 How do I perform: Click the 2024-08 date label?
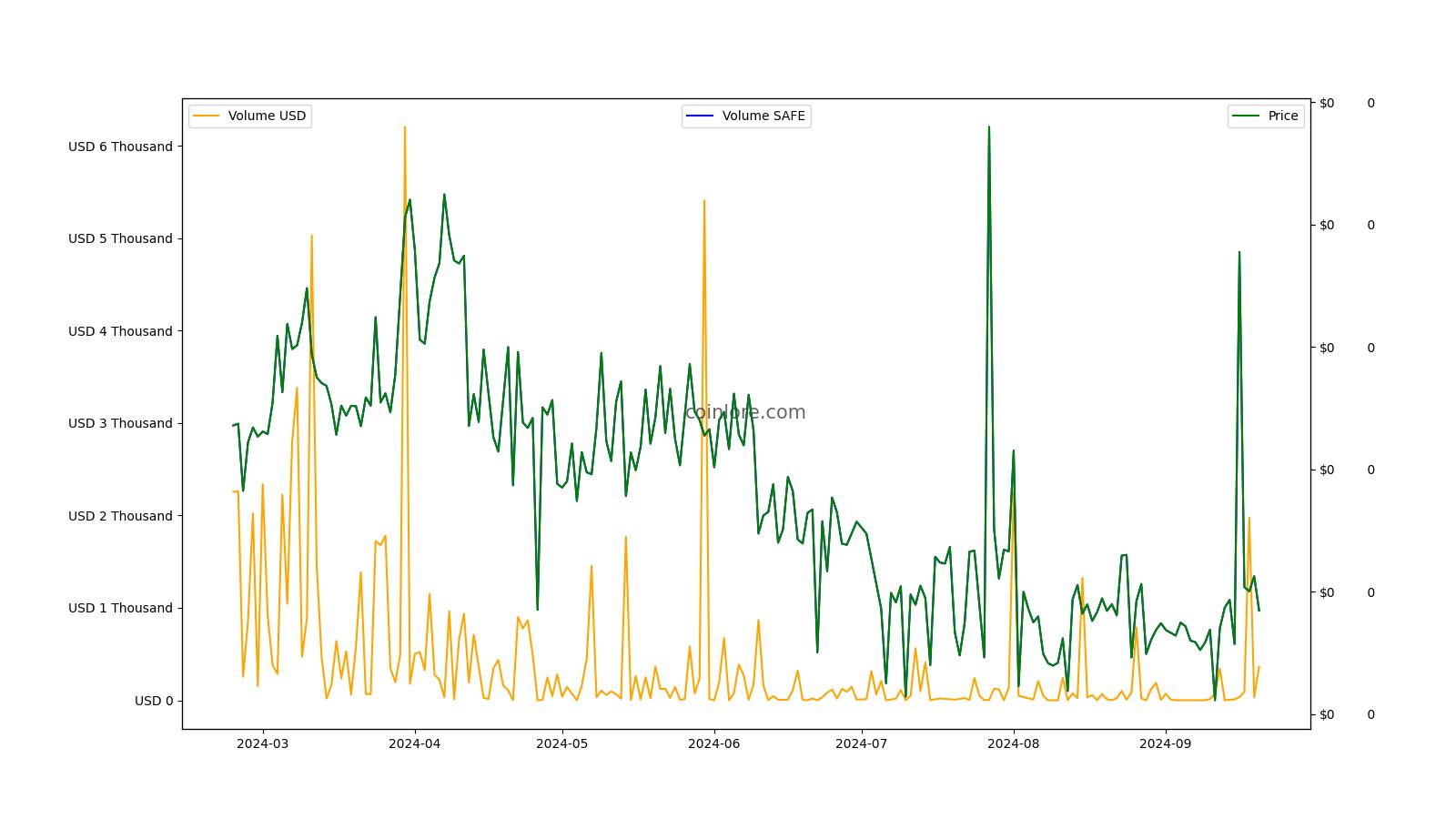[x=1014, y=743]
